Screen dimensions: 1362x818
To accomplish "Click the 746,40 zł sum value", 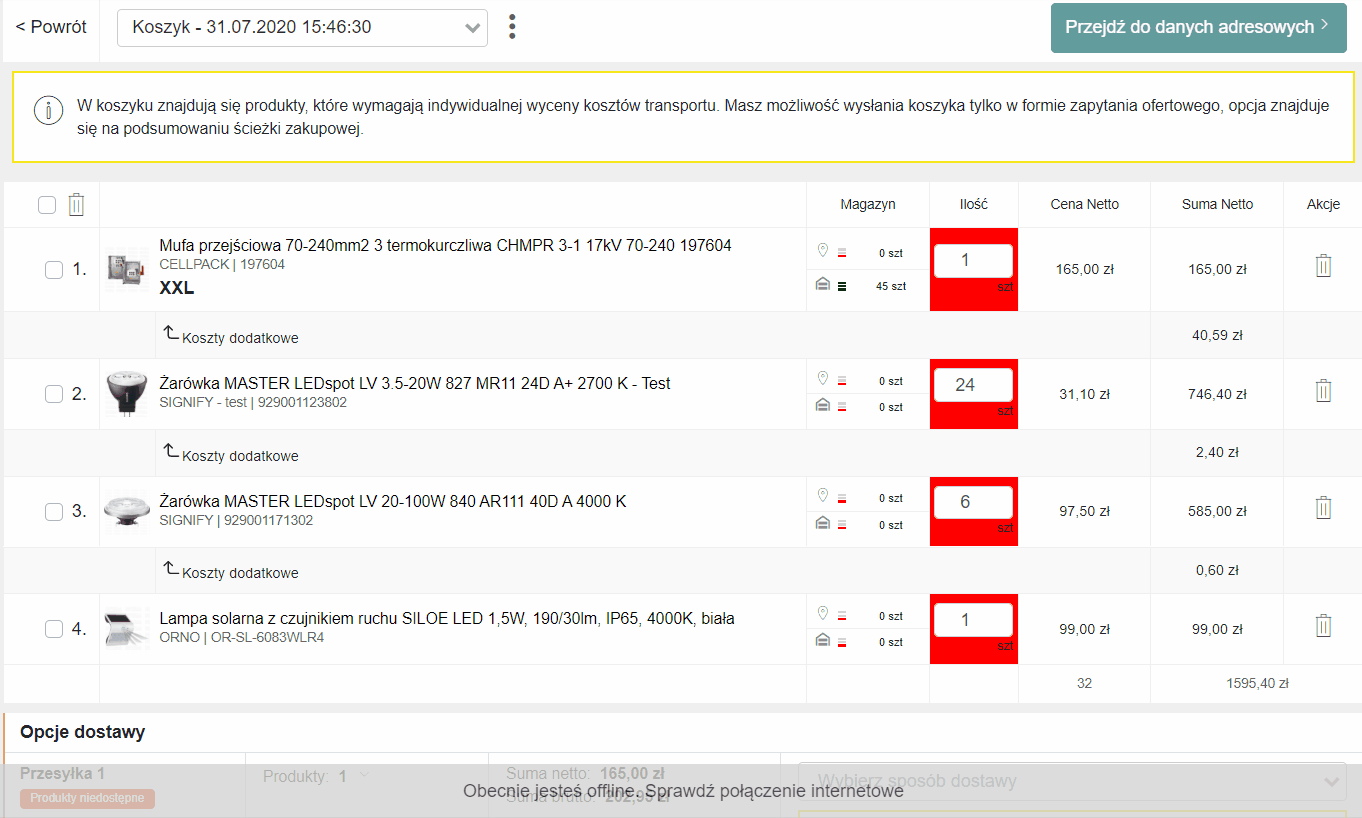I will 1217,394.
